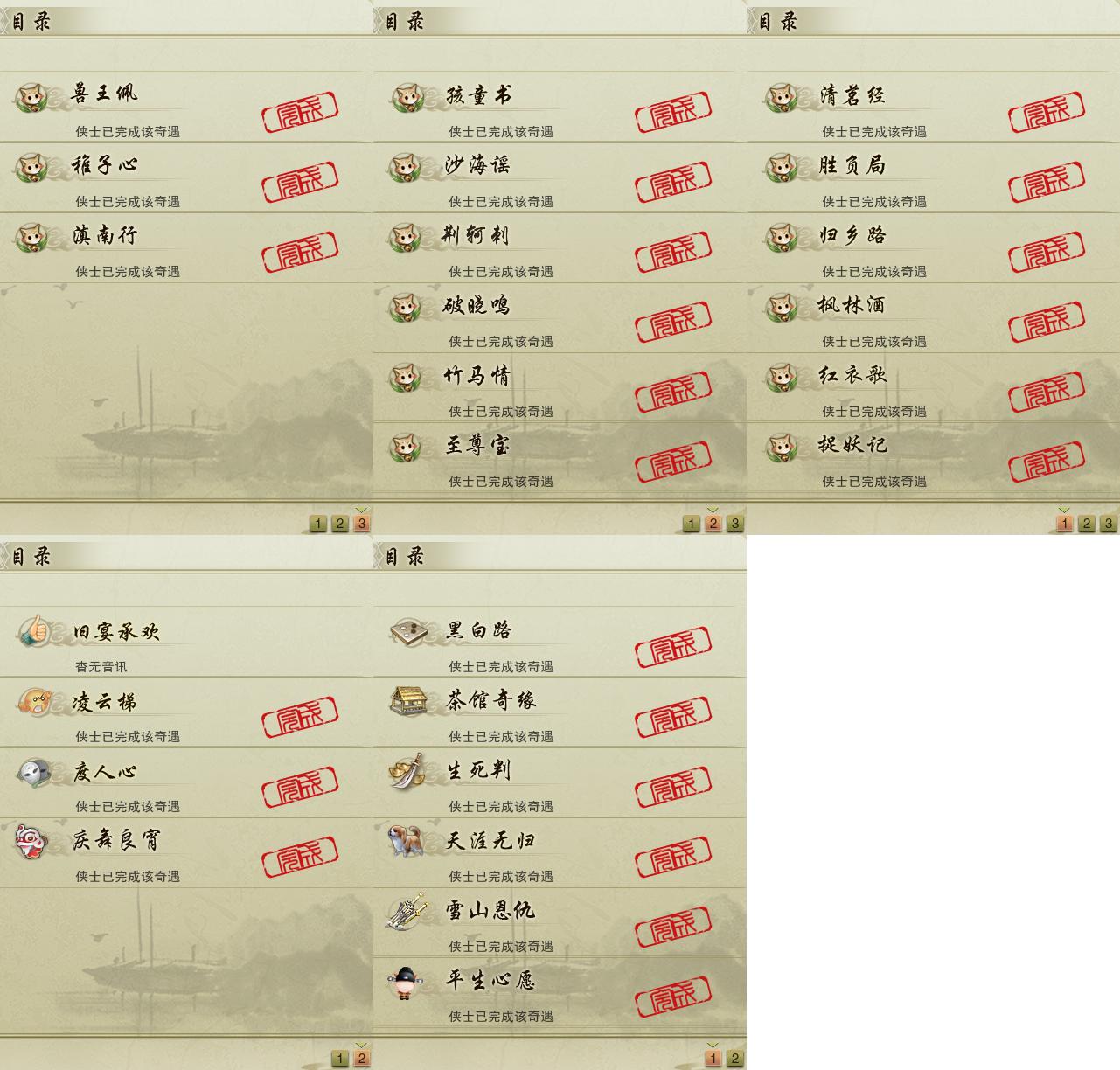Screen dimensions: 1120x1070
Task: Select the Go board icon for 黑白路
Action: point(407,630)
